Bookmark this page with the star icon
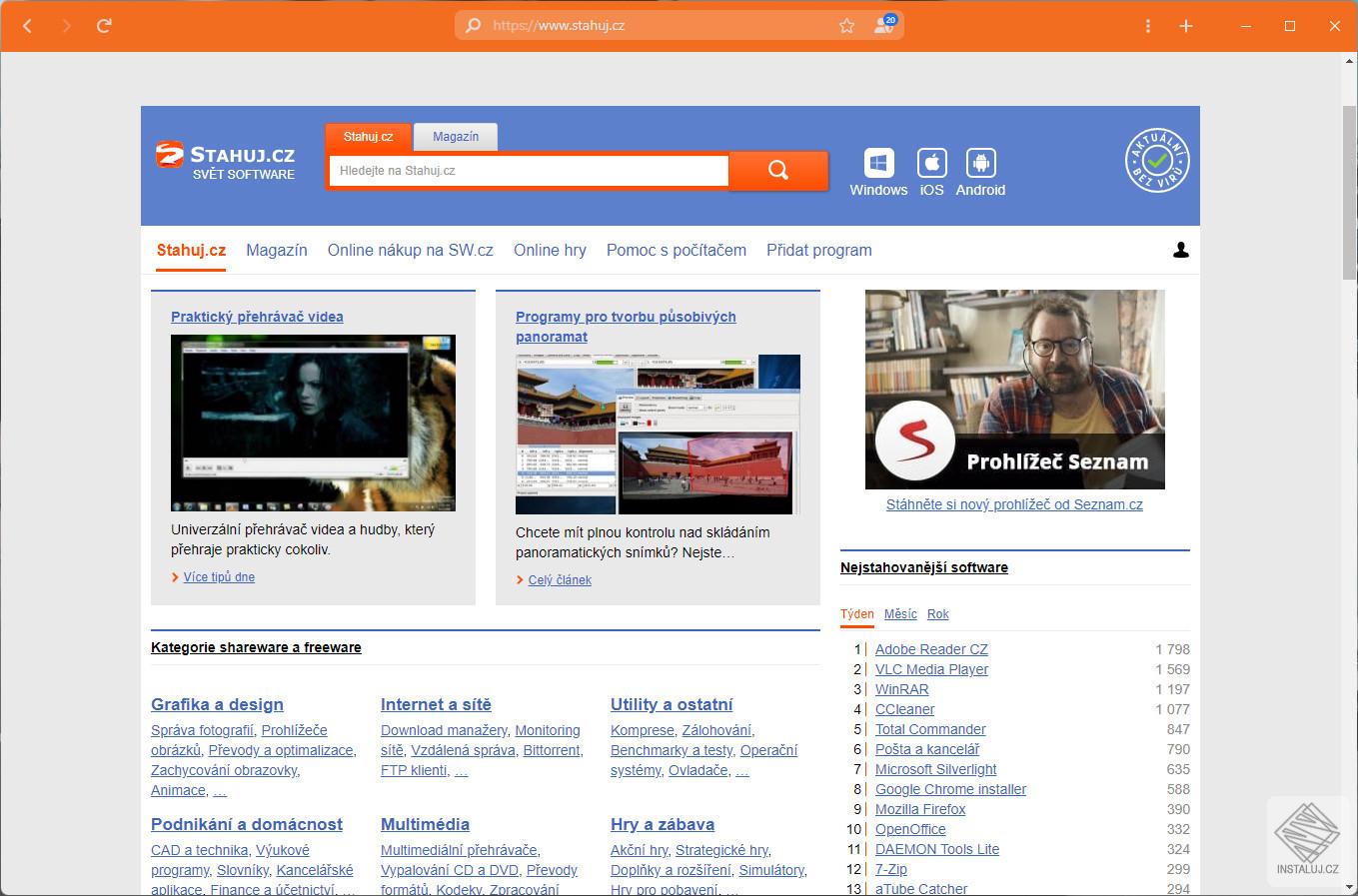The width and height of the screenshot is (1358, 896). coord(847,26)
